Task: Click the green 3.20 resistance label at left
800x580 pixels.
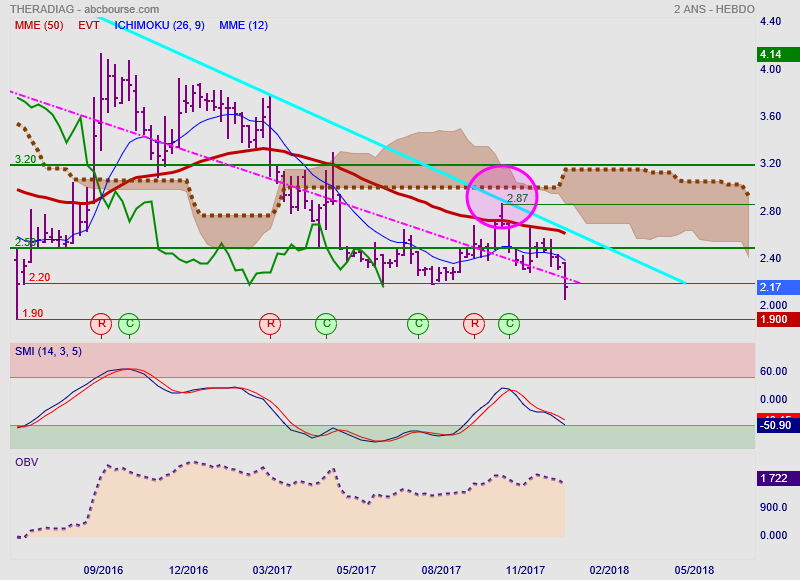Action: coord(26,159)
